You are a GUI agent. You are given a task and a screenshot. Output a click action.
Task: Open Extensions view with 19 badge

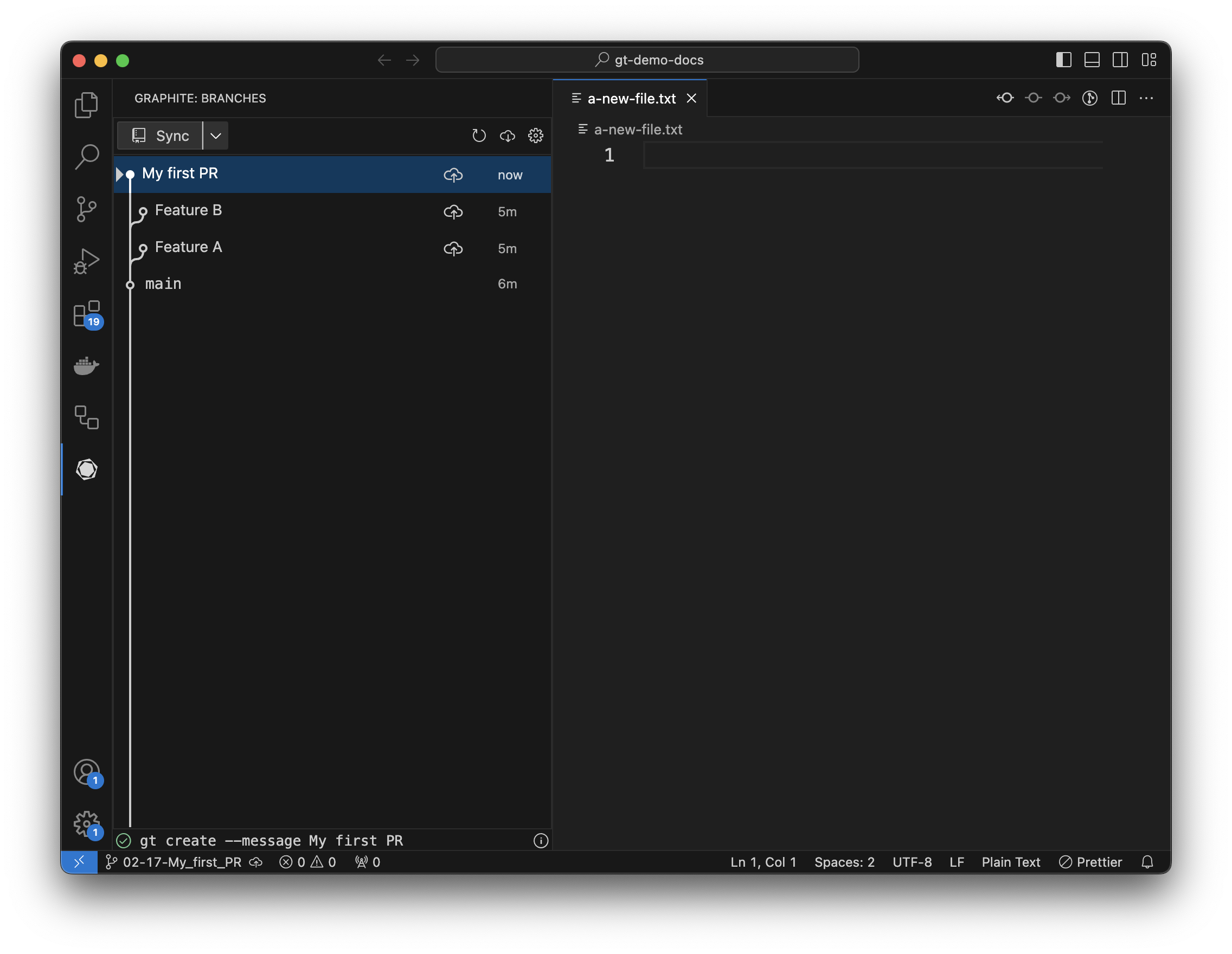pyautogui.click(x=86, y=314)
